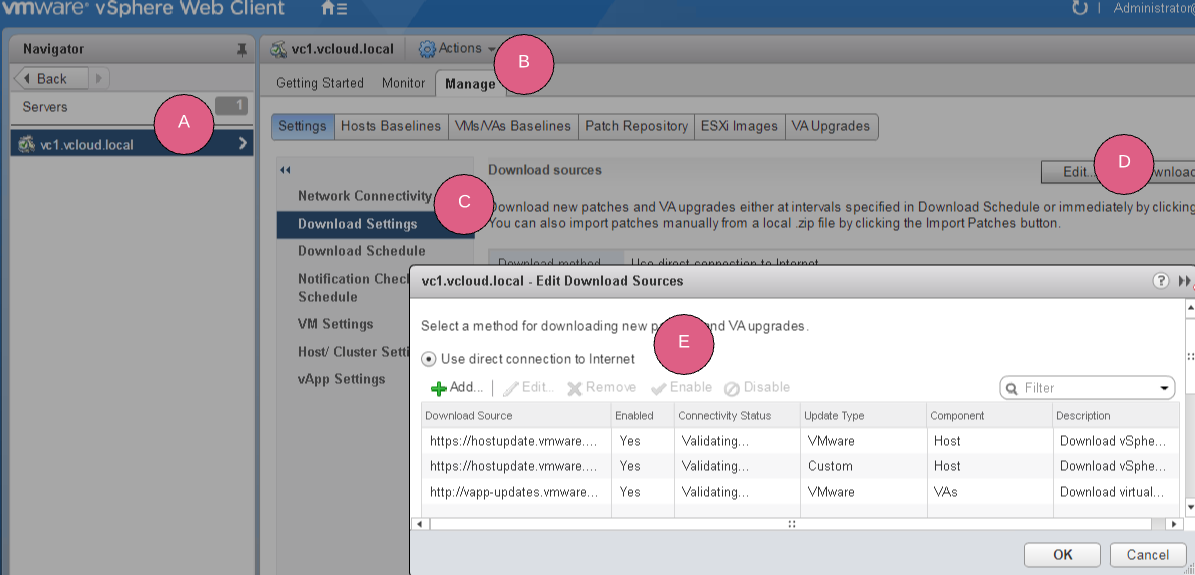Open the help icon in Edit Download Sources
This screenshot has width=1195, height=575.
tap(1160, 281)
